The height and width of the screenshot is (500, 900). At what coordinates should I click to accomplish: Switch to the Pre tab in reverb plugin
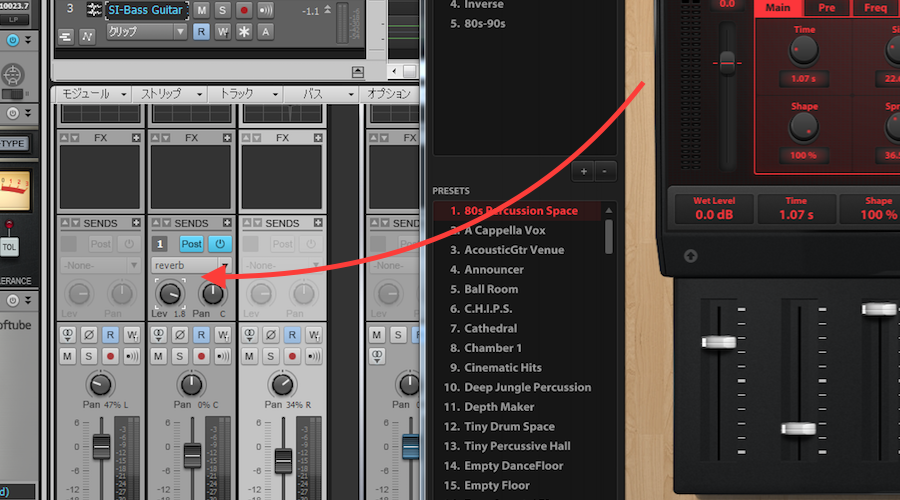pos(826,8)
